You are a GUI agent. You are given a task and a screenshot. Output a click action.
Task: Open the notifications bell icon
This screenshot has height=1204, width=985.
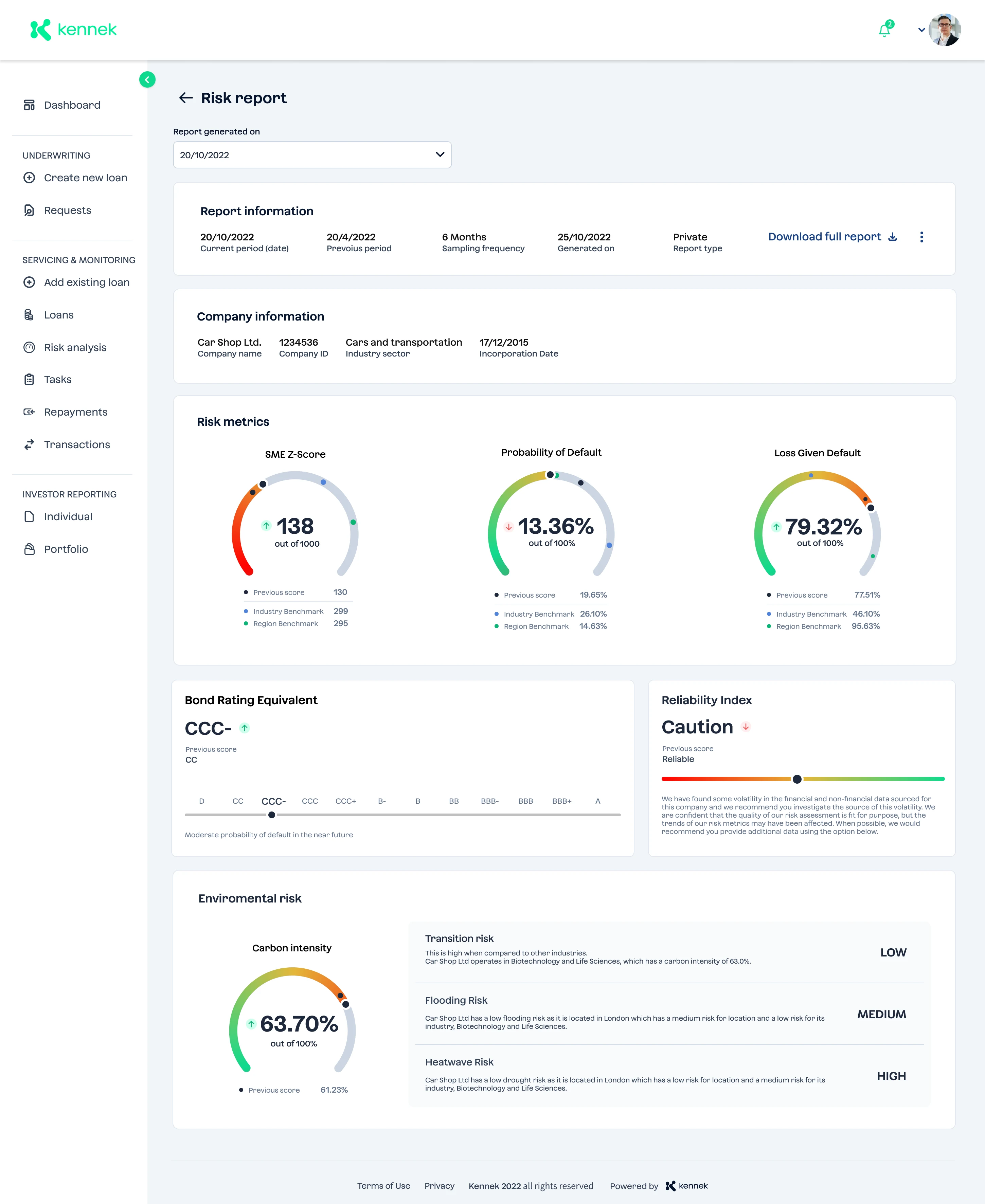point(884,30)
